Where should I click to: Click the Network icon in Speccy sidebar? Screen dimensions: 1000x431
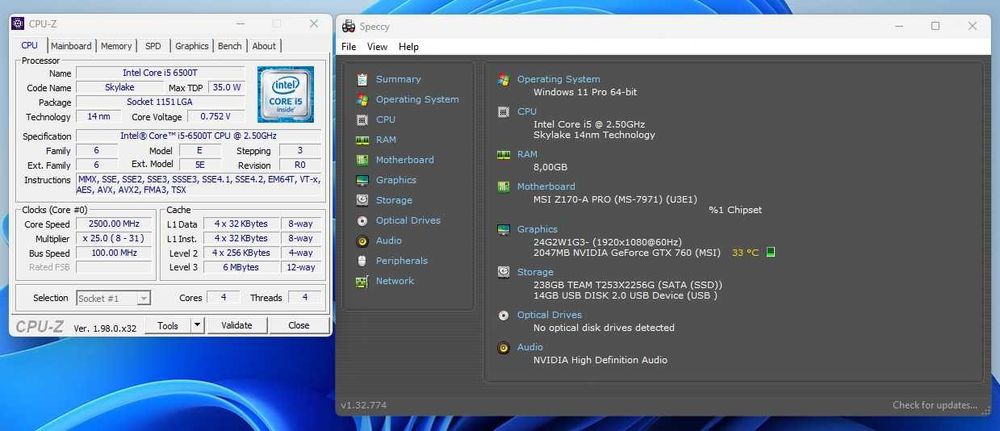(x=362, y=281)
